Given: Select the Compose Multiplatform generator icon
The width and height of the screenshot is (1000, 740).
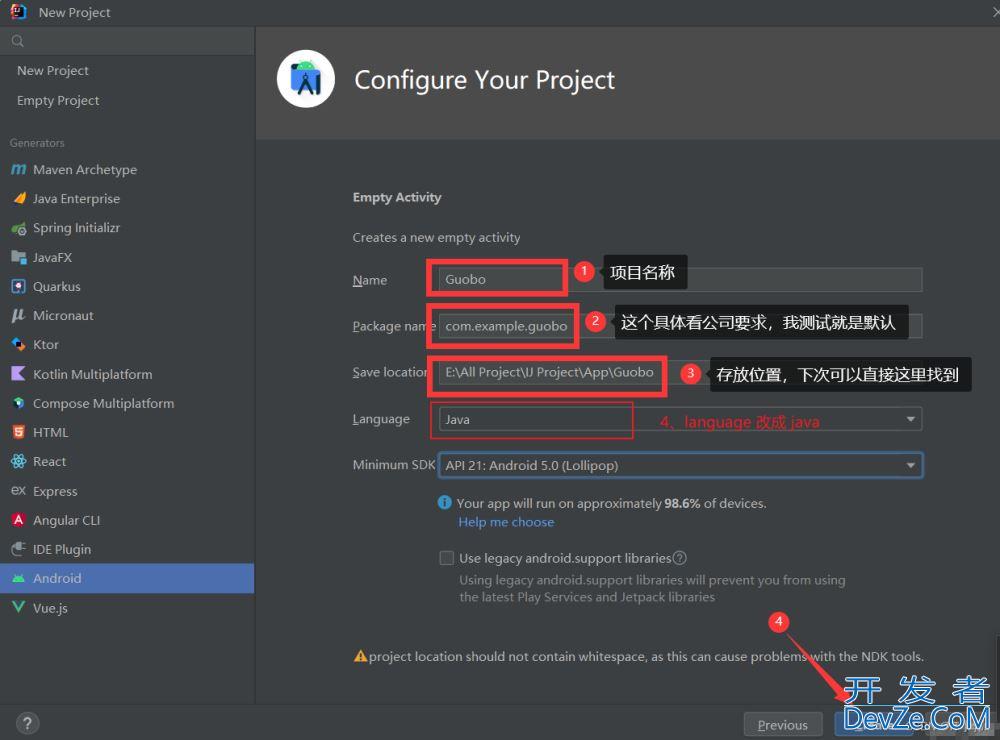Looking at the screenshot, I should click(x=18, y=403).
